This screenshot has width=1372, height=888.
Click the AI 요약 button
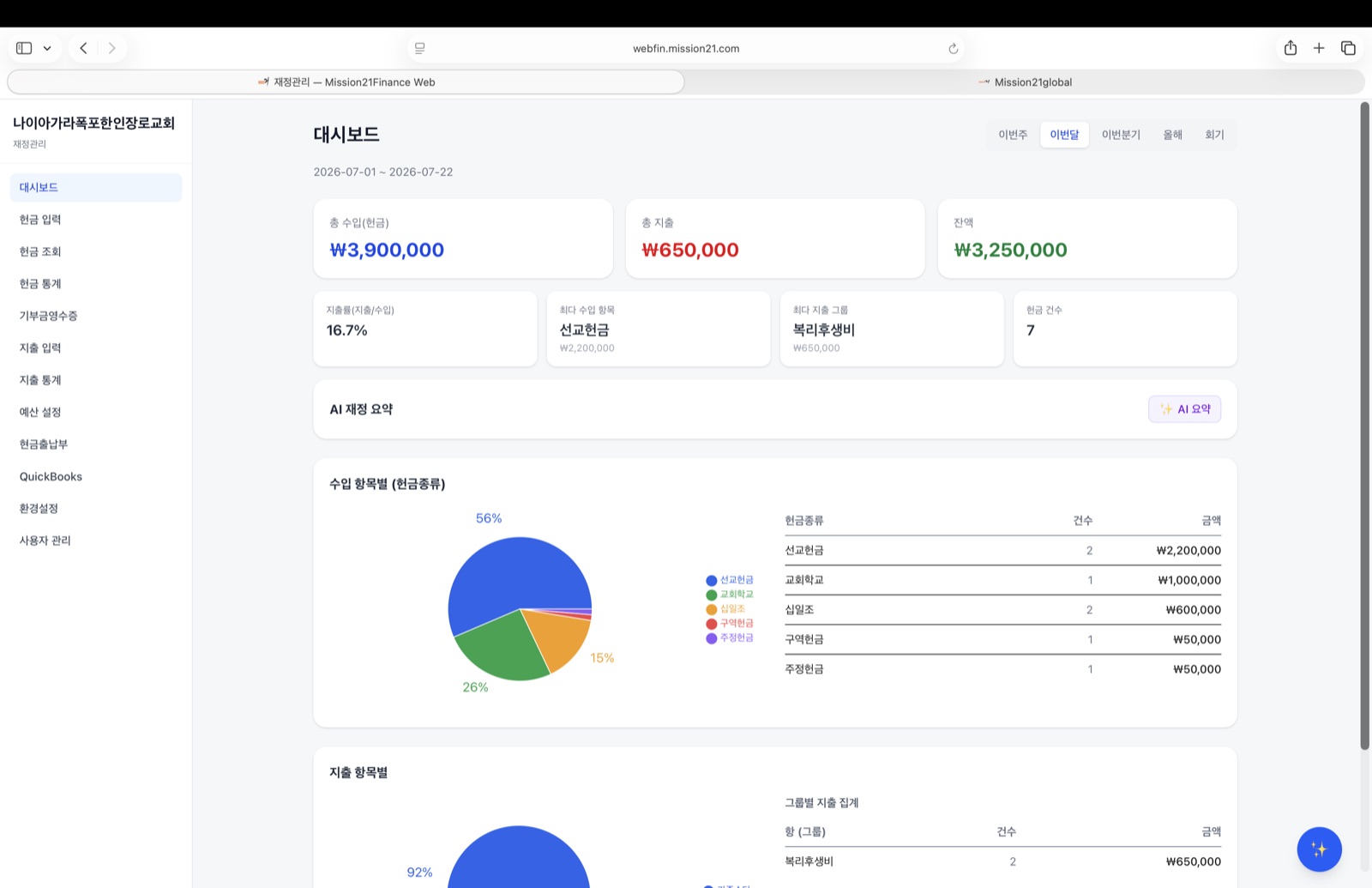pyautogui.click(x=1185, y=409)
